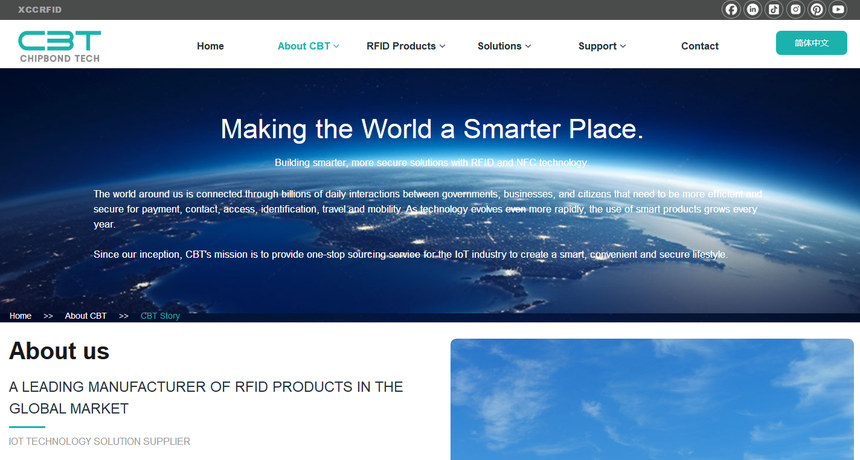The height and width of the screenshot is (460, 860).
Task: Expand the RFID Products dropdown arrow
Action: pos(442,46)
